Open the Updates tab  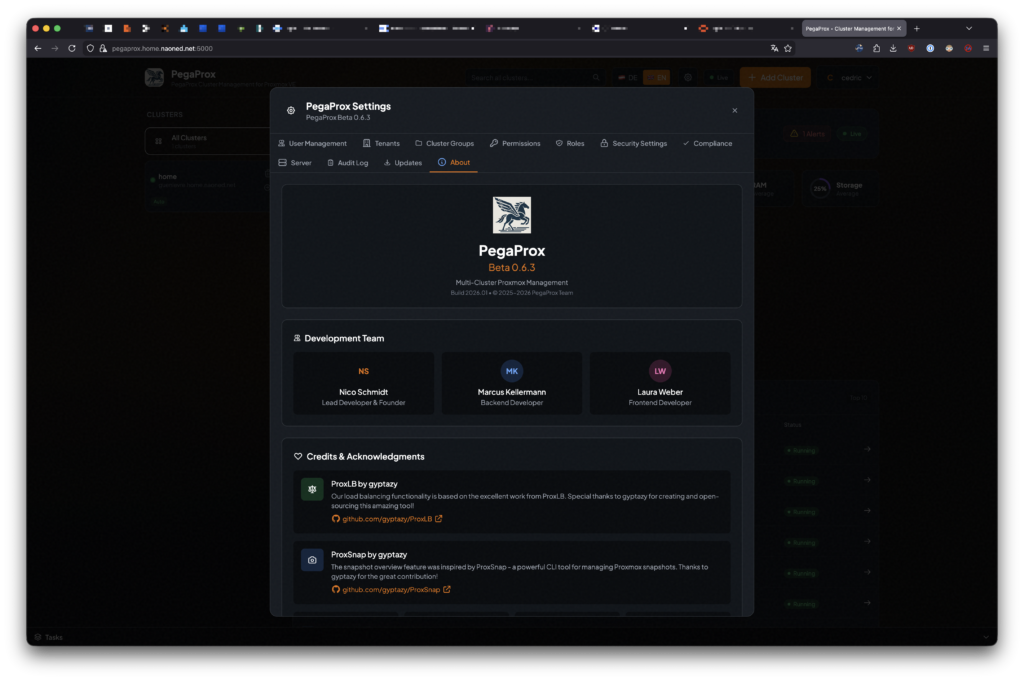tap(402, 162)
